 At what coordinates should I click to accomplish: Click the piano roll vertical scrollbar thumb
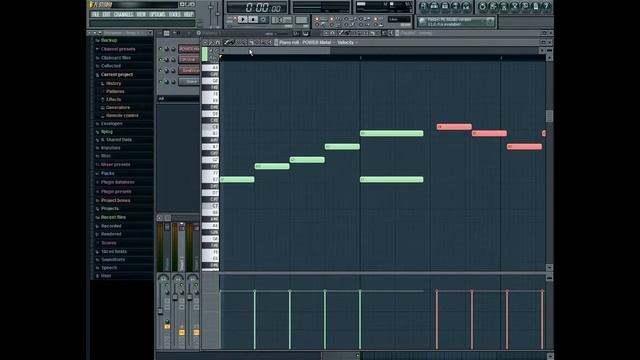click(549, 116)
